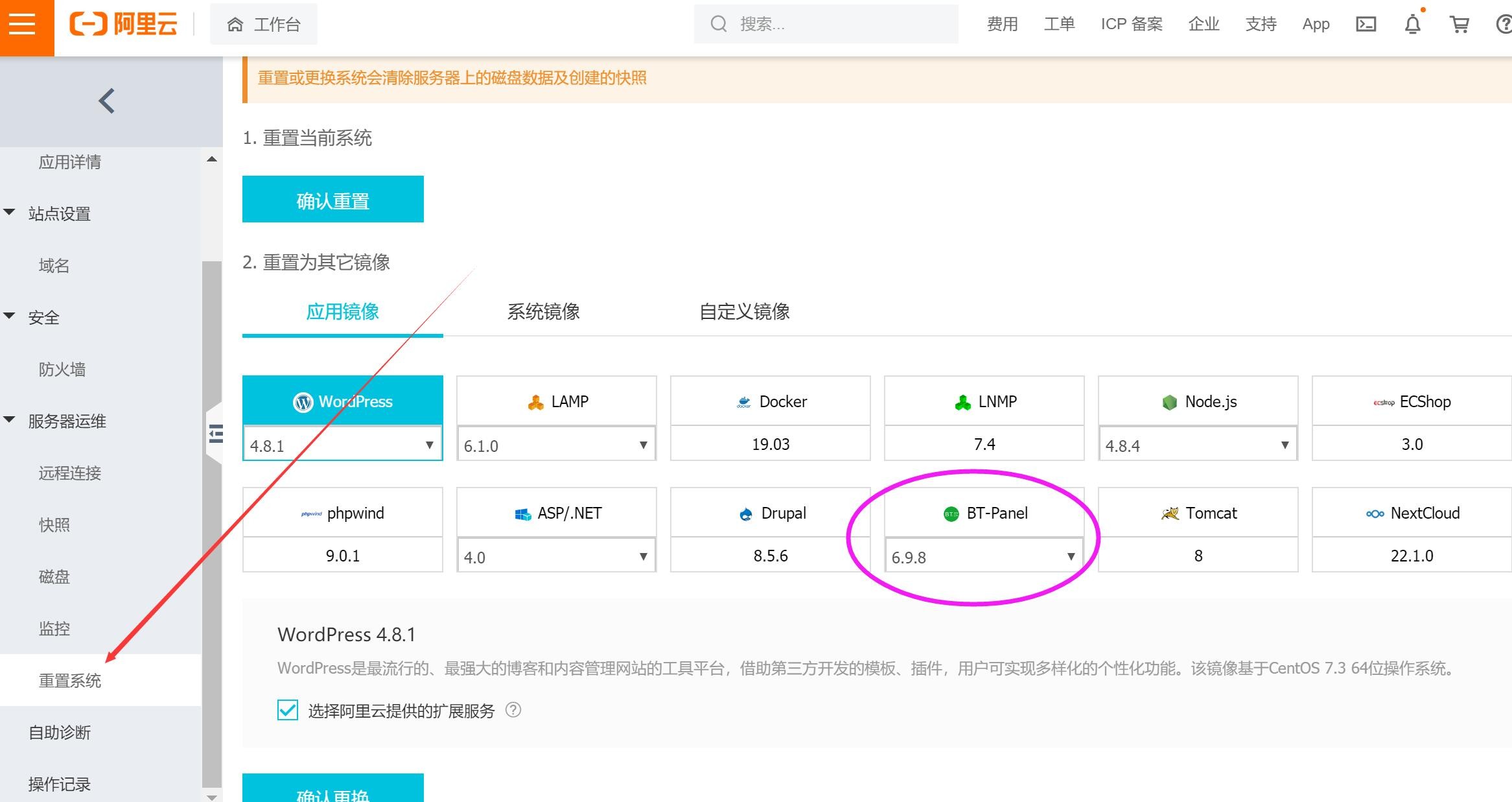This screenshot has width=1512, height=802.
Task: Select the Docker image card
Action: (x=770, y=402)
